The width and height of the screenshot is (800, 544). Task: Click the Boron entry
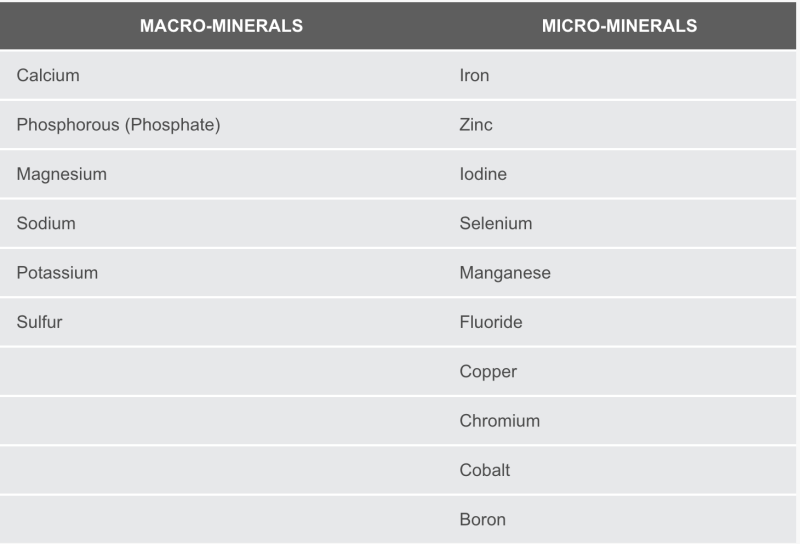coord(482,520)
